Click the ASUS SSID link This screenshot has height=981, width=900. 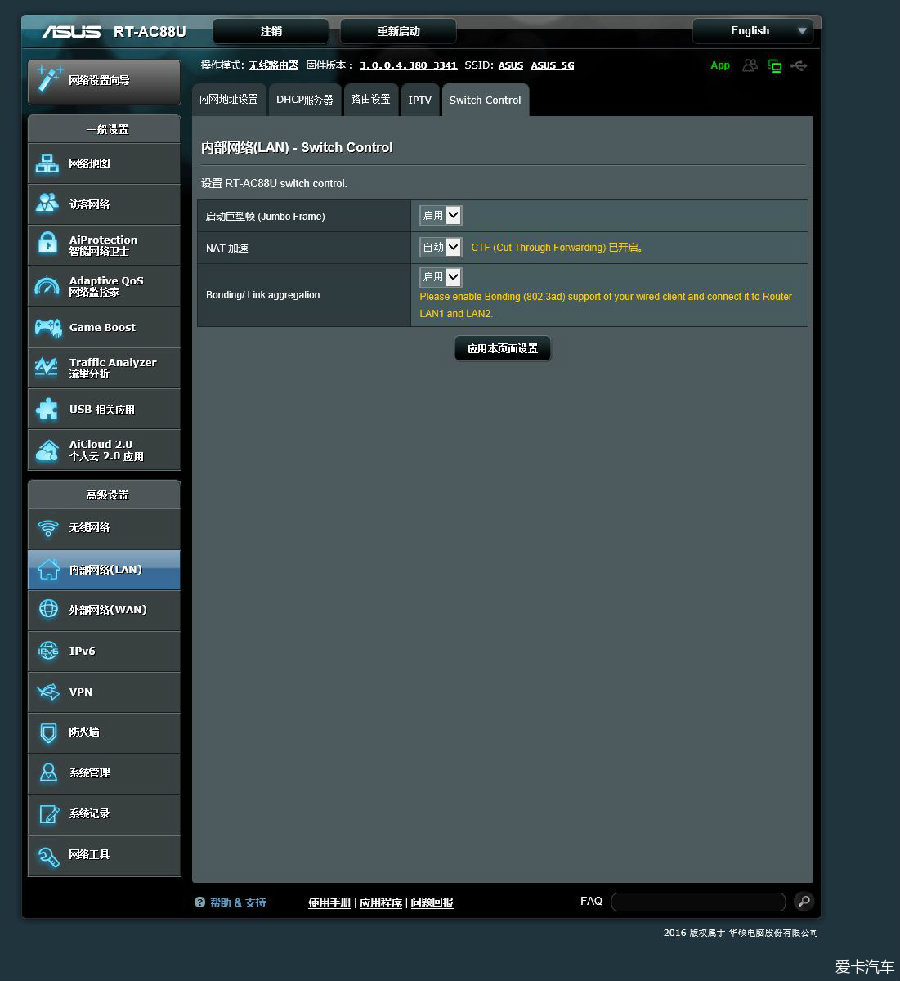point(510,65)
